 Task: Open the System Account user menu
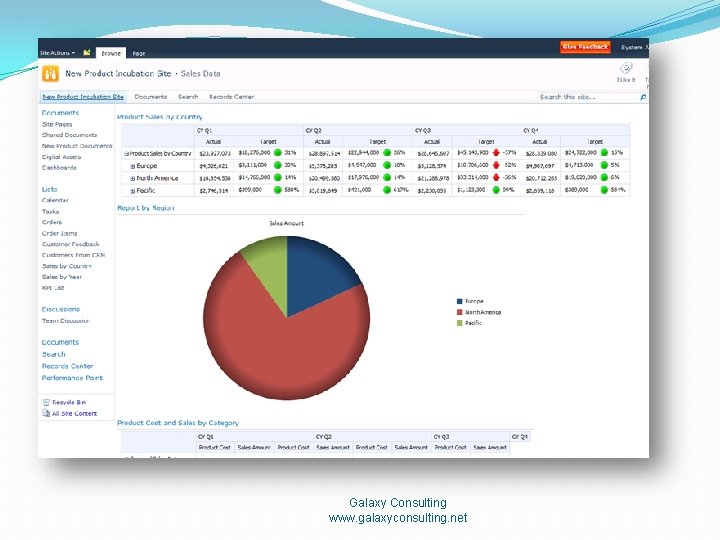pyautogui.click(x=635, y=47)
